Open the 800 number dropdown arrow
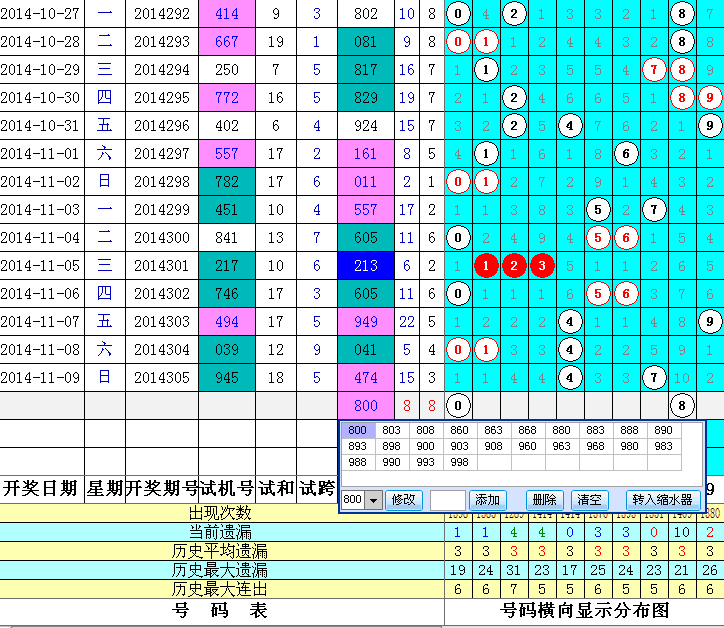Screen dimensions: 724x628 click(x=373, y=500)
